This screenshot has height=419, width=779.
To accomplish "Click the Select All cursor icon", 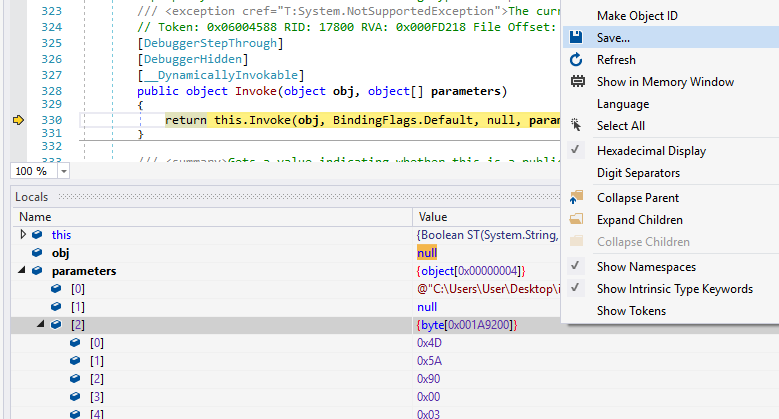I will (577, 126).
